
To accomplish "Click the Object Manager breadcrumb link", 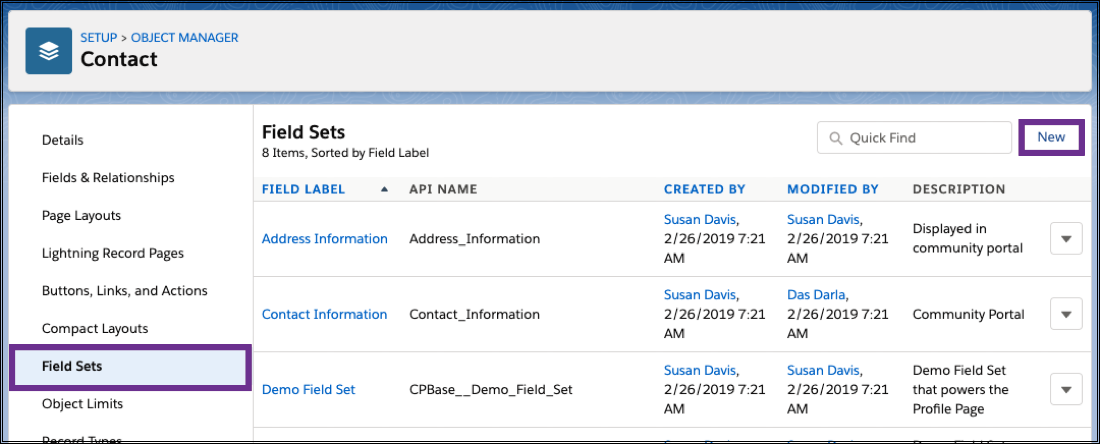I will [x=185, y=38].
